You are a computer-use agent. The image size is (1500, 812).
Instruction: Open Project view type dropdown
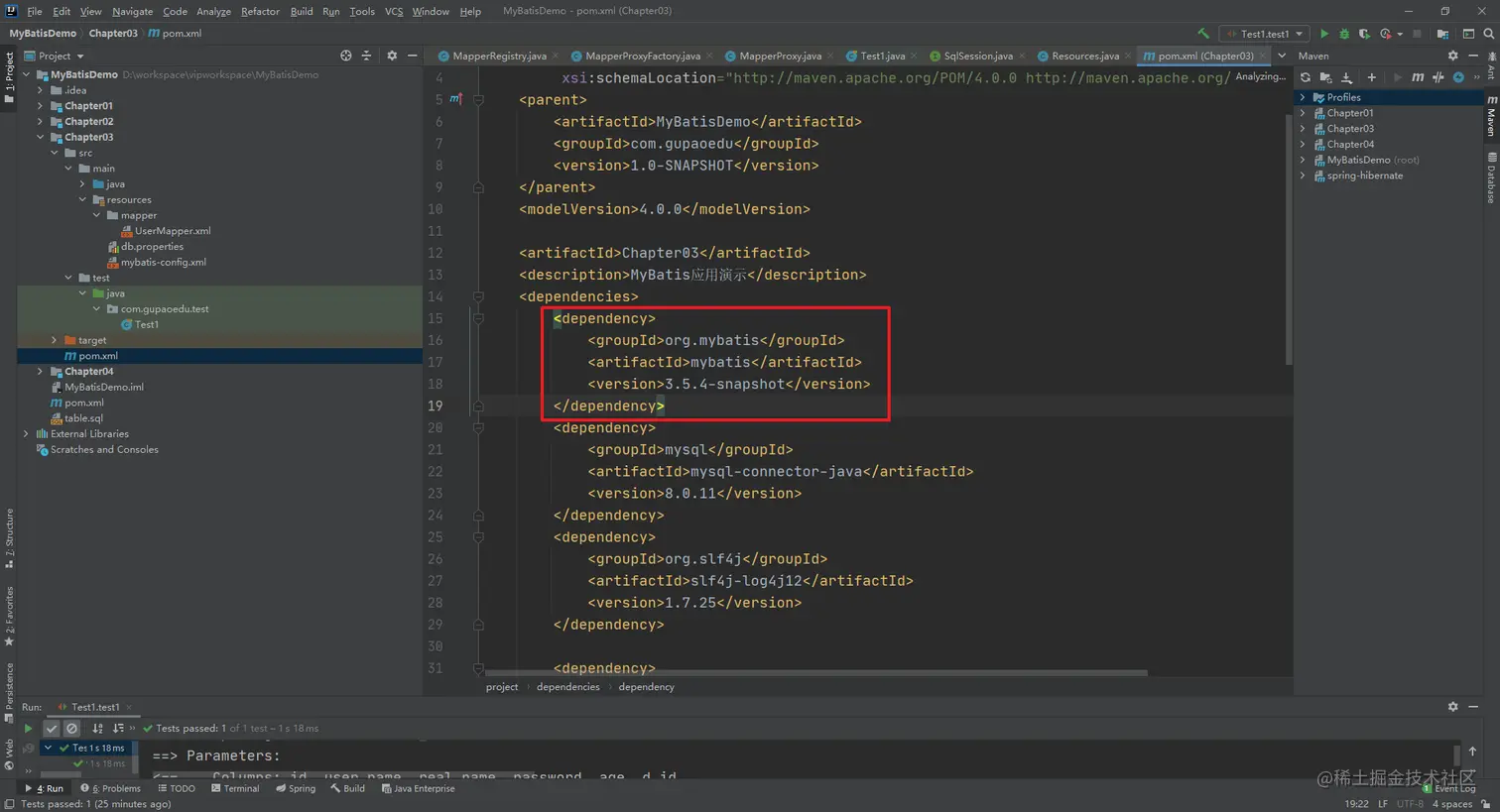55,56
